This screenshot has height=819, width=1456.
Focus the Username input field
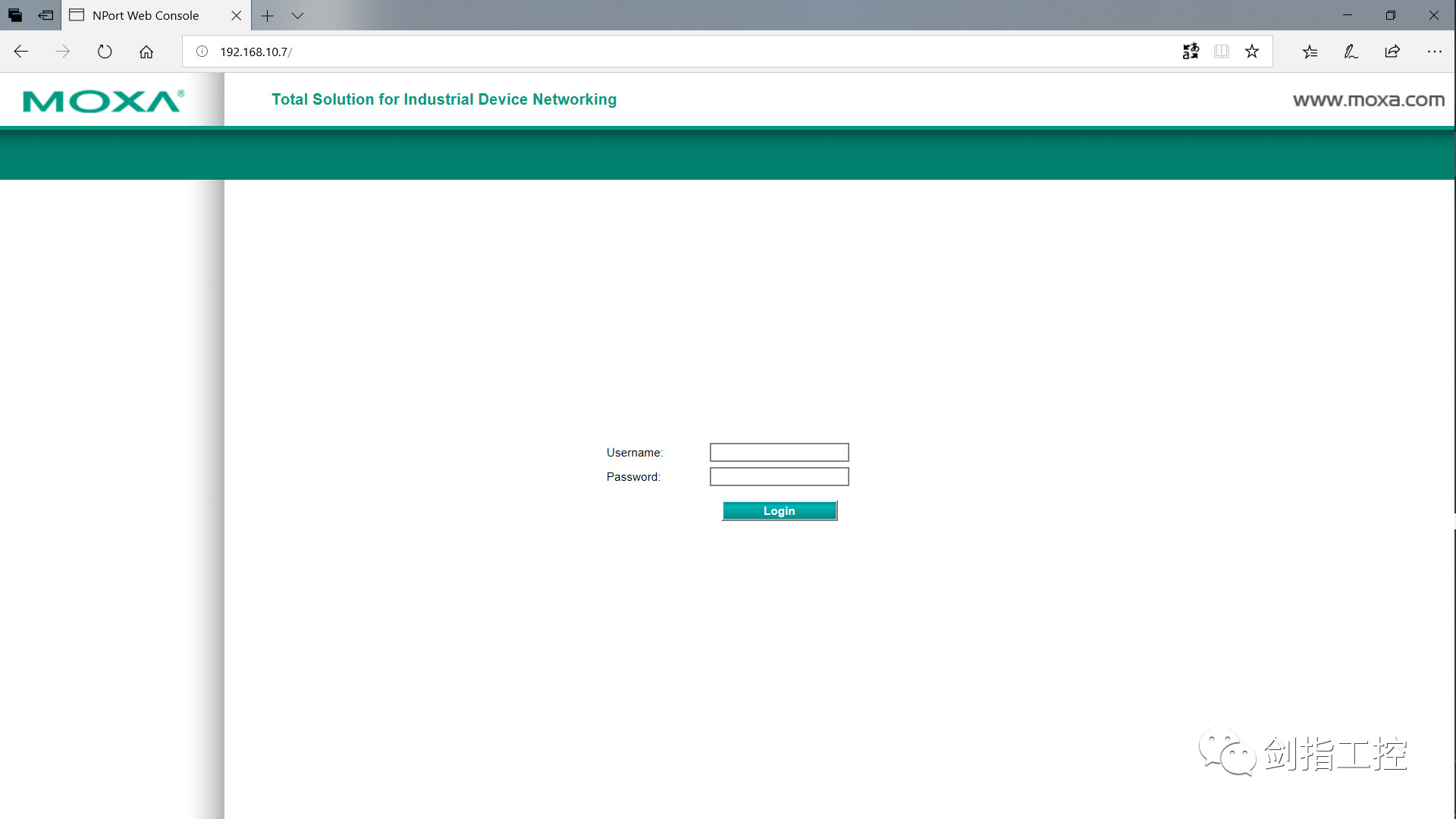[779, 453]
